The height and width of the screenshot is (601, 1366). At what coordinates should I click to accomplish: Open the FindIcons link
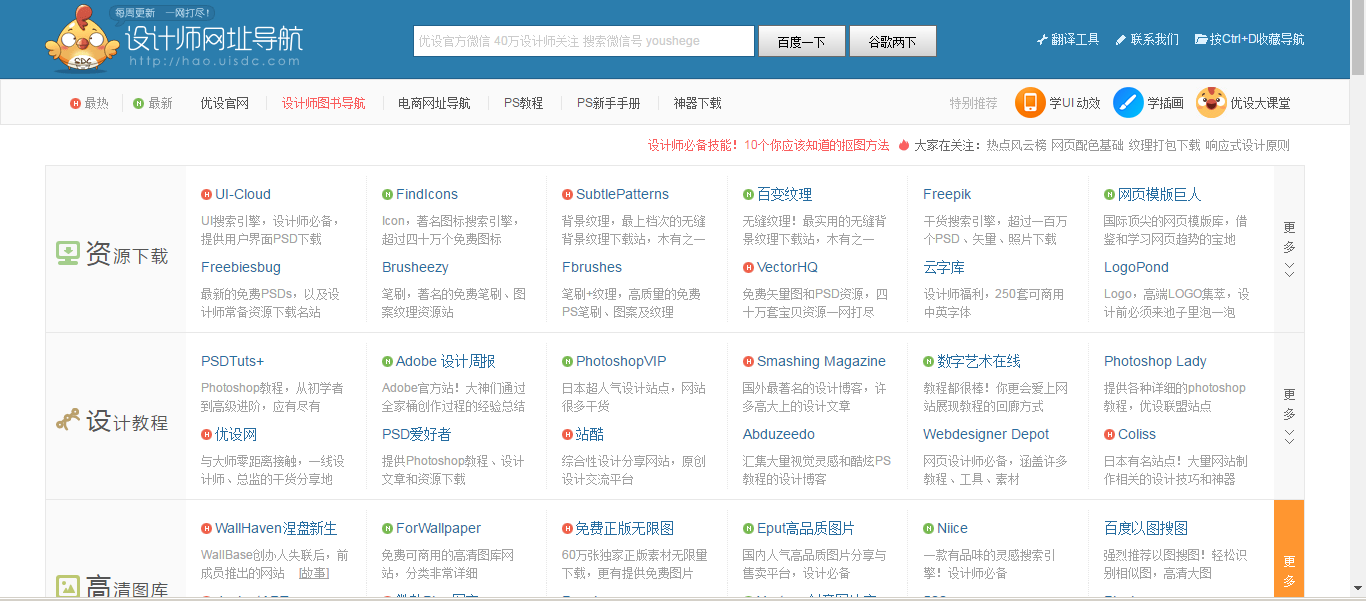[427, 194]
